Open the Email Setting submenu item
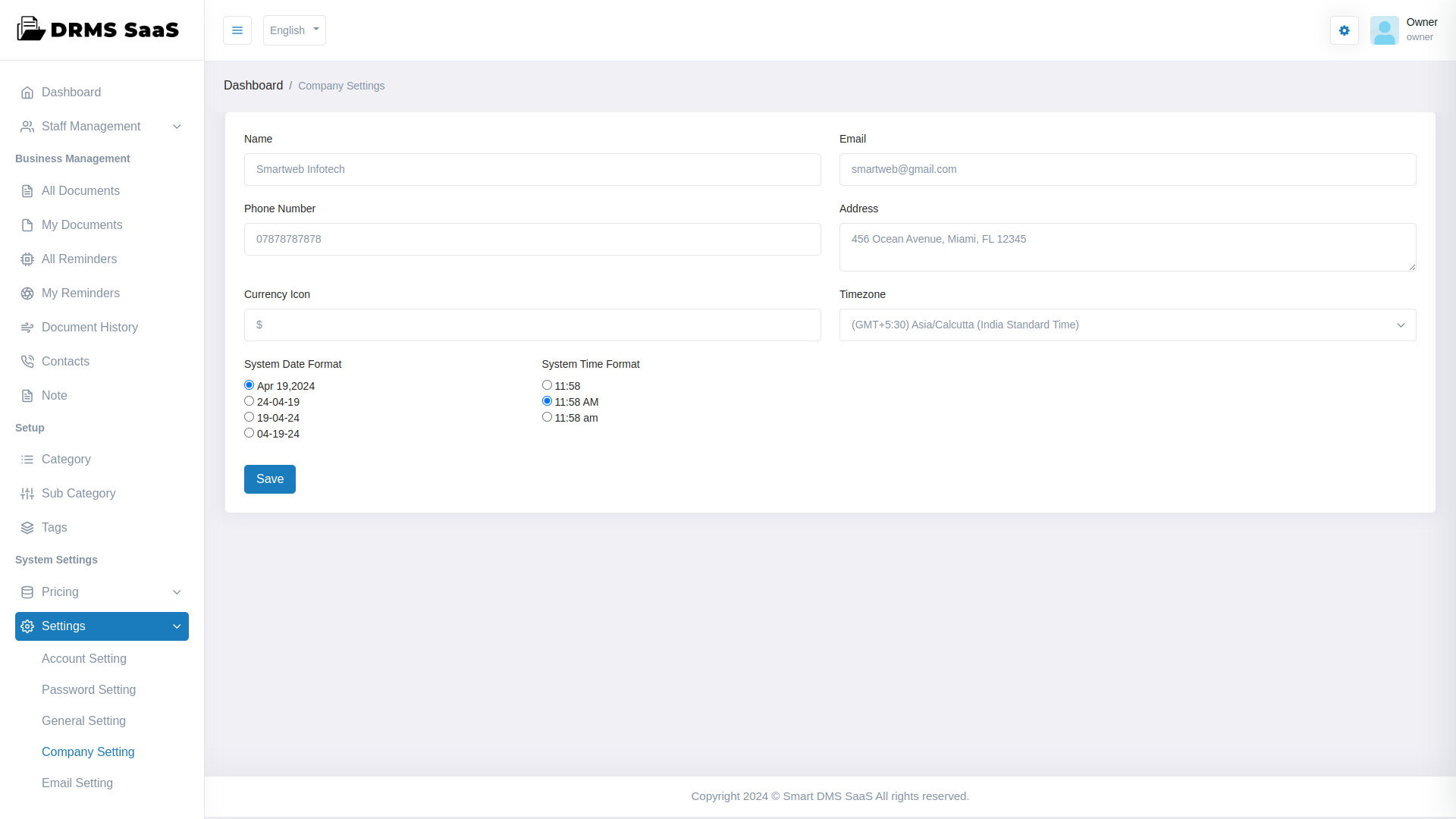Viewport: 1456px width, 819px height. [77, 783]
